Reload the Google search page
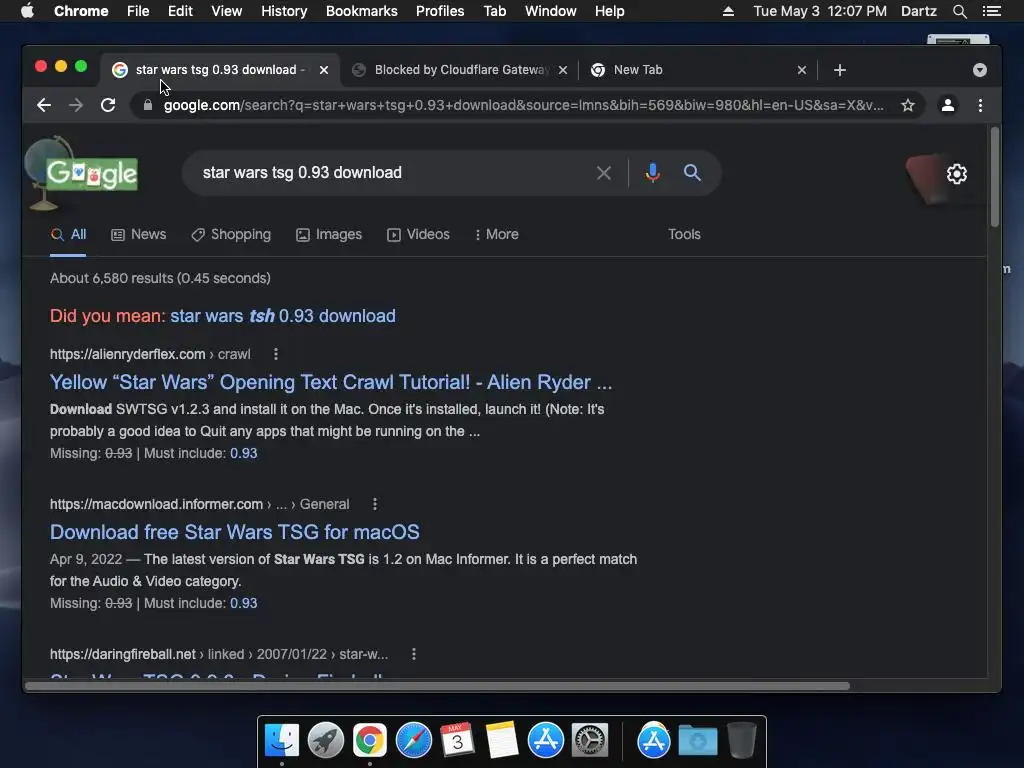This screenshot has width=1024, height=768. click(108, 105)
